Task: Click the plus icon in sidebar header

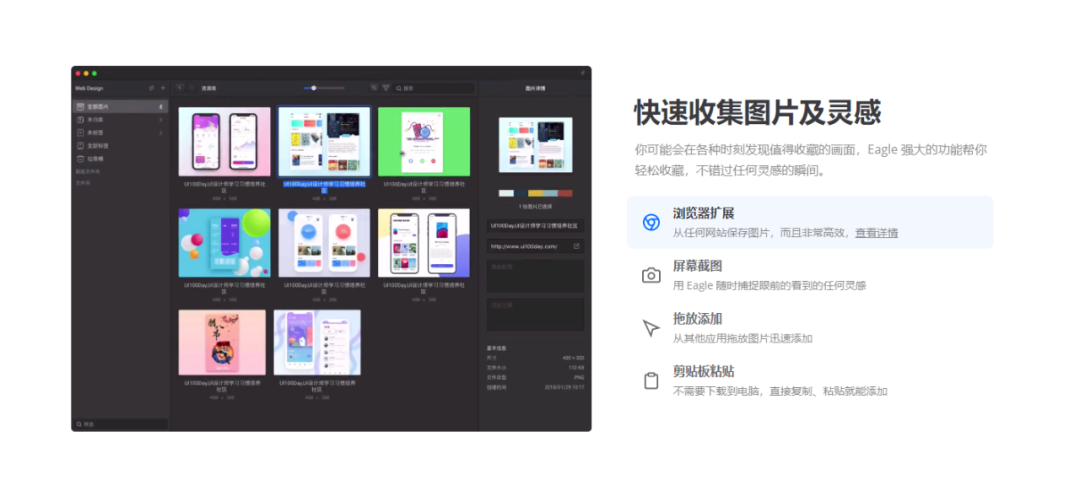Action: pos(163,88)
